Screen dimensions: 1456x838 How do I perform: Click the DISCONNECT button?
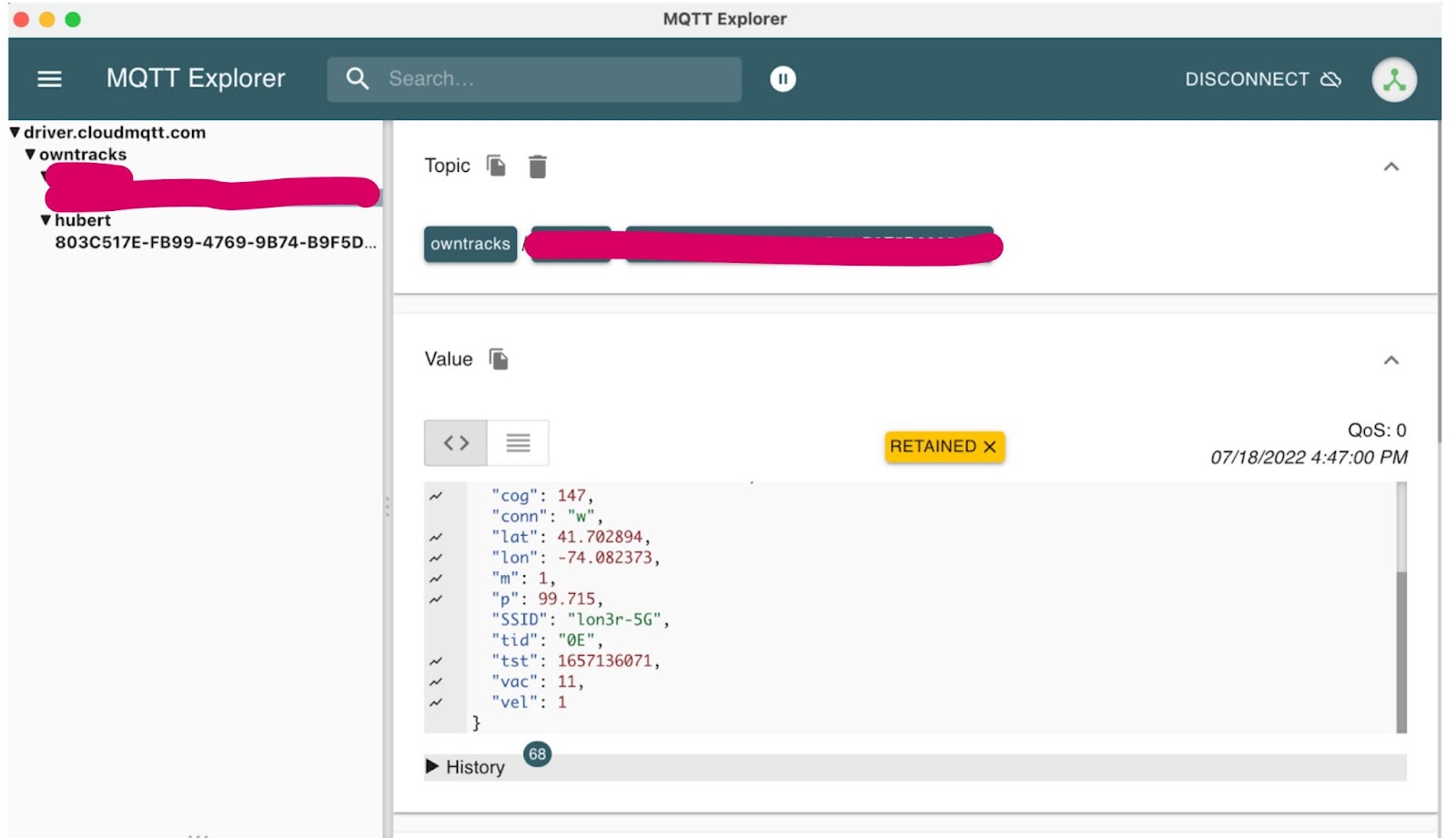click(1262, 79)
